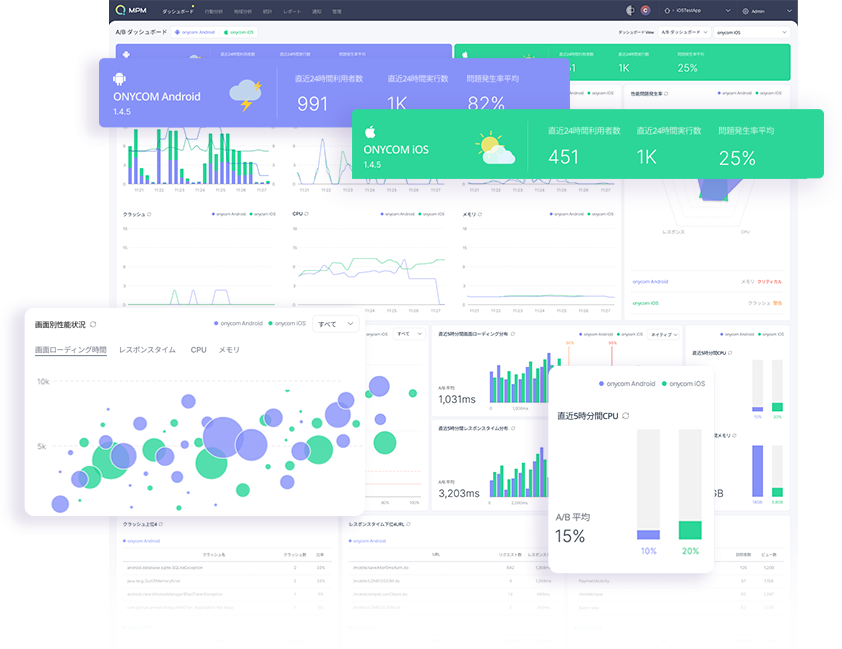Screen dimensions: 842x649
Task: Click the thunderstorm weather icon on Android card
Action: click(x=246, y=95)
